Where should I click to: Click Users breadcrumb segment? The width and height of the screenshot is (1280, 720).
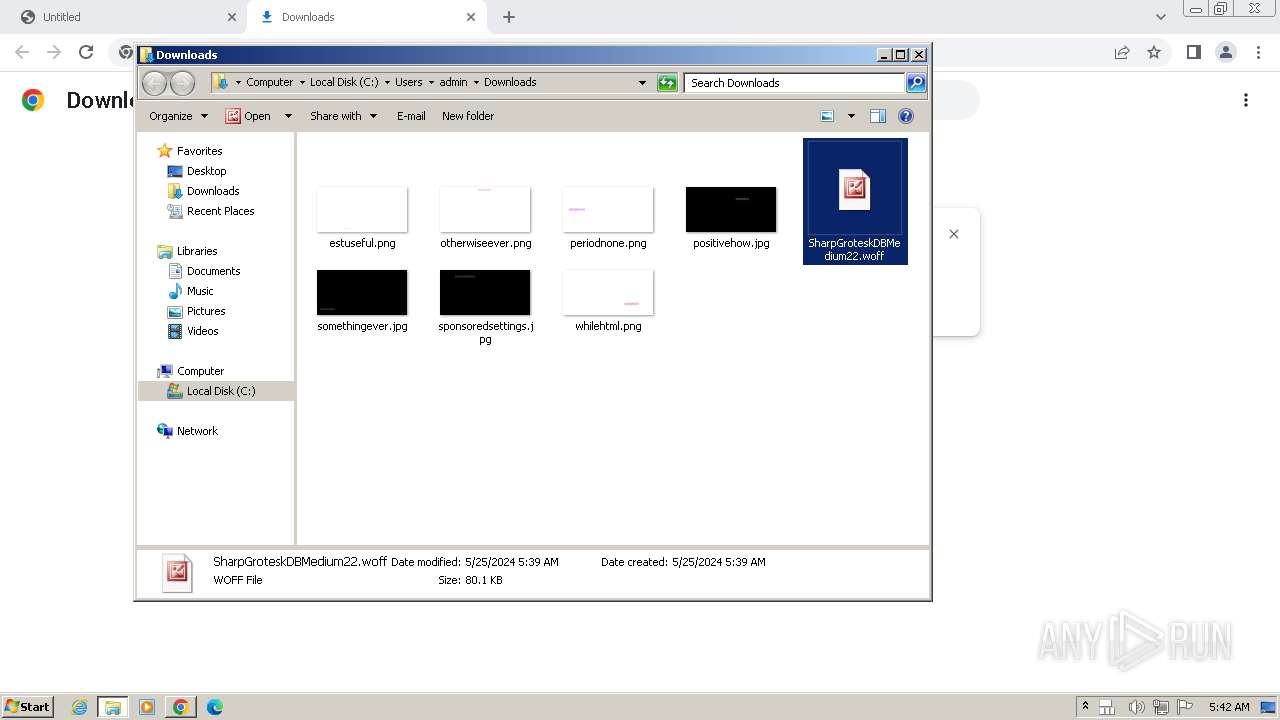408,83
